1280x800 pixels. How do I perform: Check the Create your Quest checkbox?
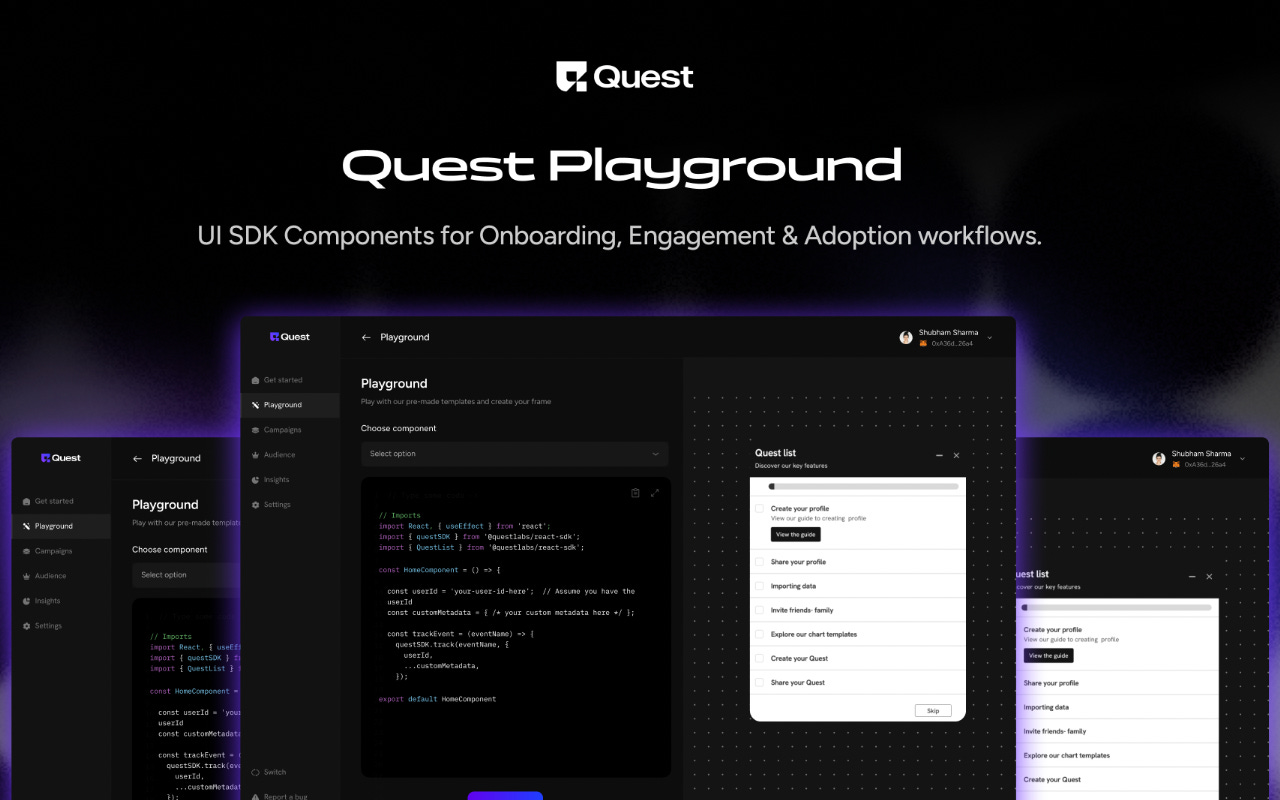760,658
